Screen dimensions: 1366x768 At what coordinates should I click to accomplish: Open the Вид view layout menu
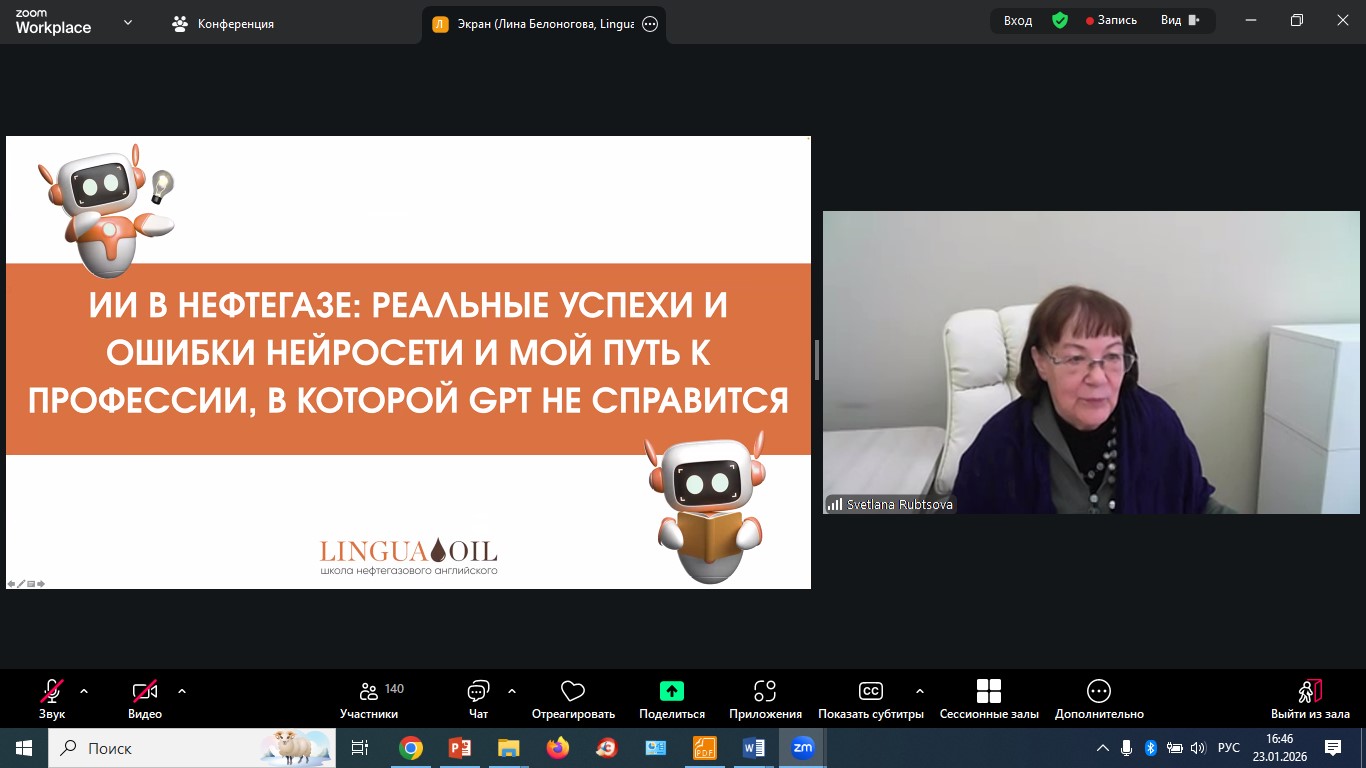point(1180,20)
